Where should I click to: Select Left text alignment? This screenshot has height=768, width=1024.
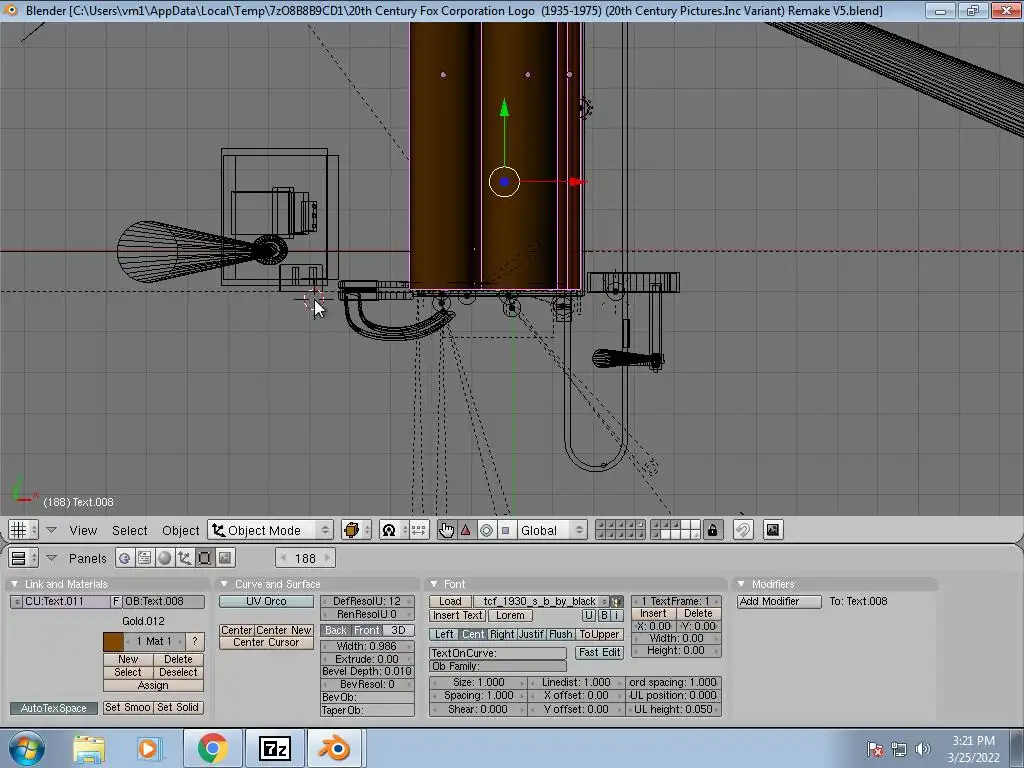[x=444, y=634]
